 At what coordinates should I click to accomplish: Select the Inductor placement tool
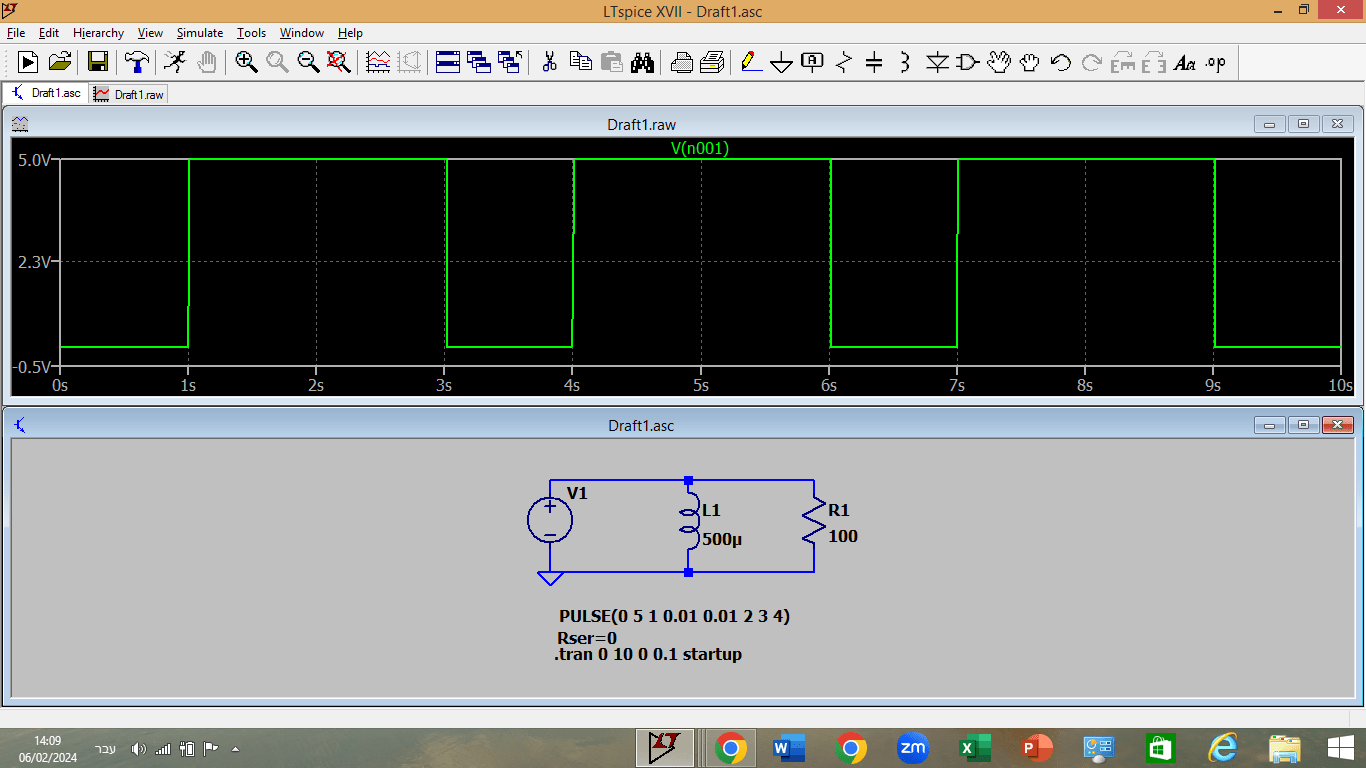[903, 61]
